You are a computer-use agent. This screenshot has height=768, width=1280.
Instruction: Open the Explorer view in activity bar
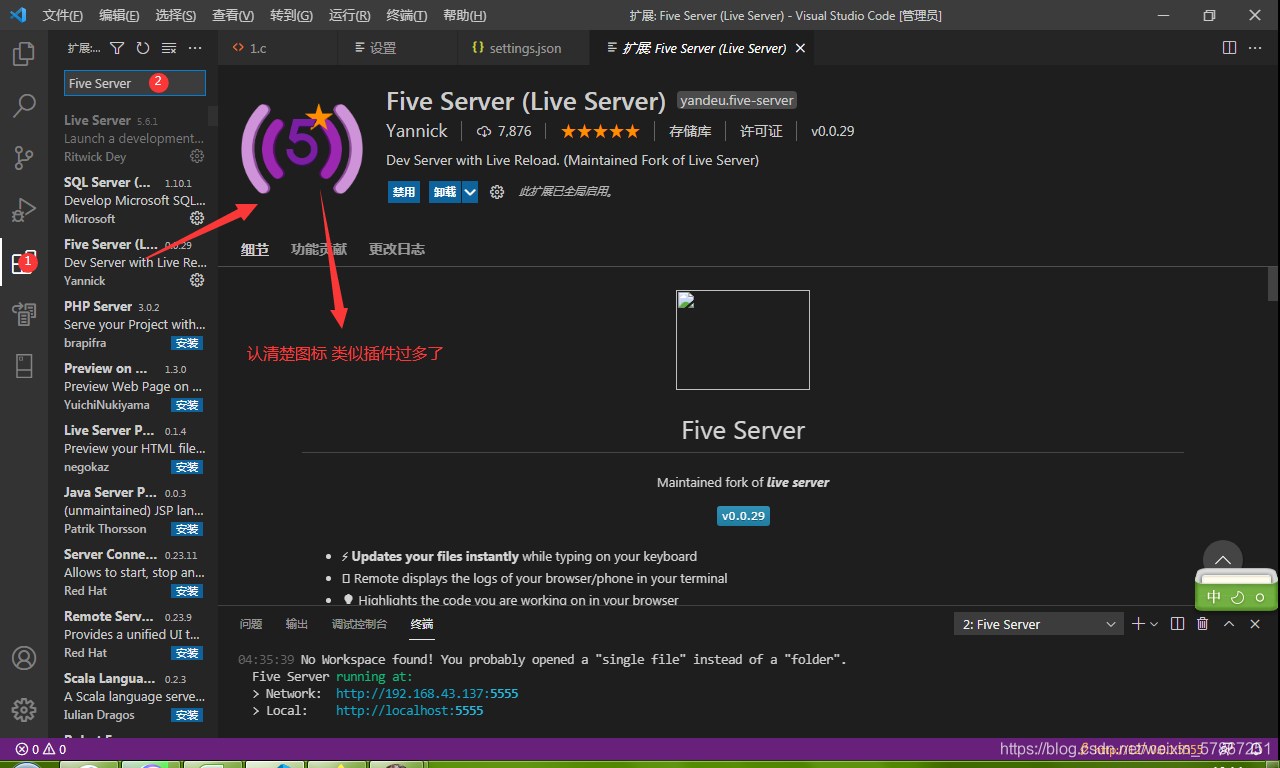click(x=24, y=54)
